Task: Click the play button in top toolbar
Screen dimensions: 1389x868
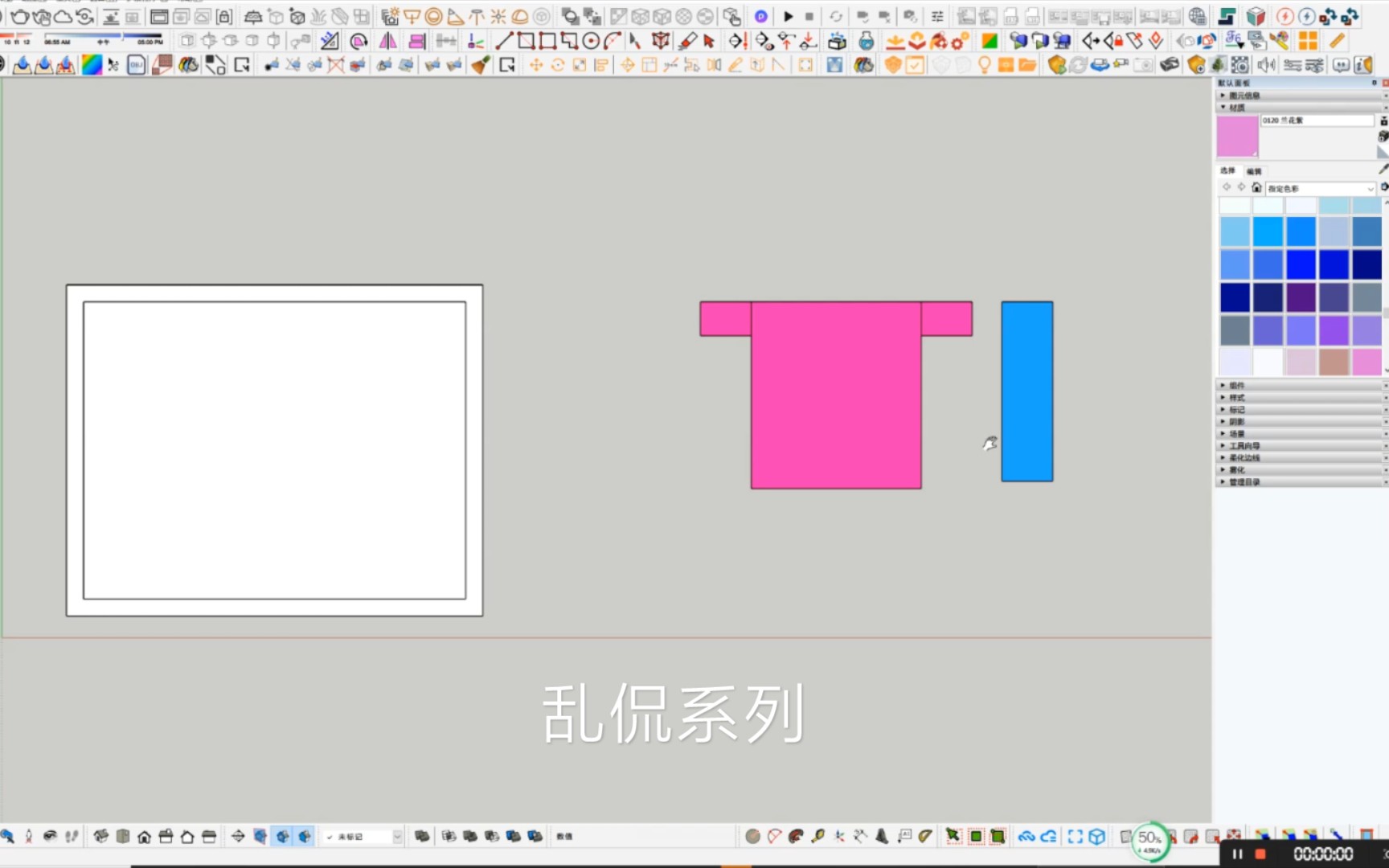Action: [x=789, y=17]
